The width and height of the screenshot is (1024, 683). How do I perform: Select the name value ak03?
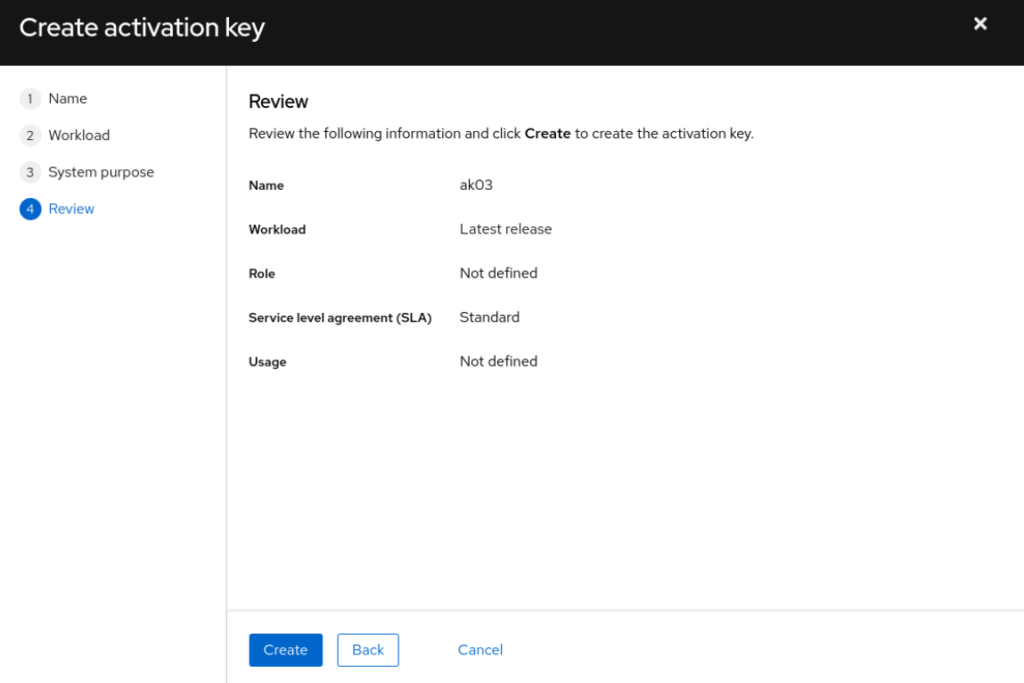click(476, 185)
